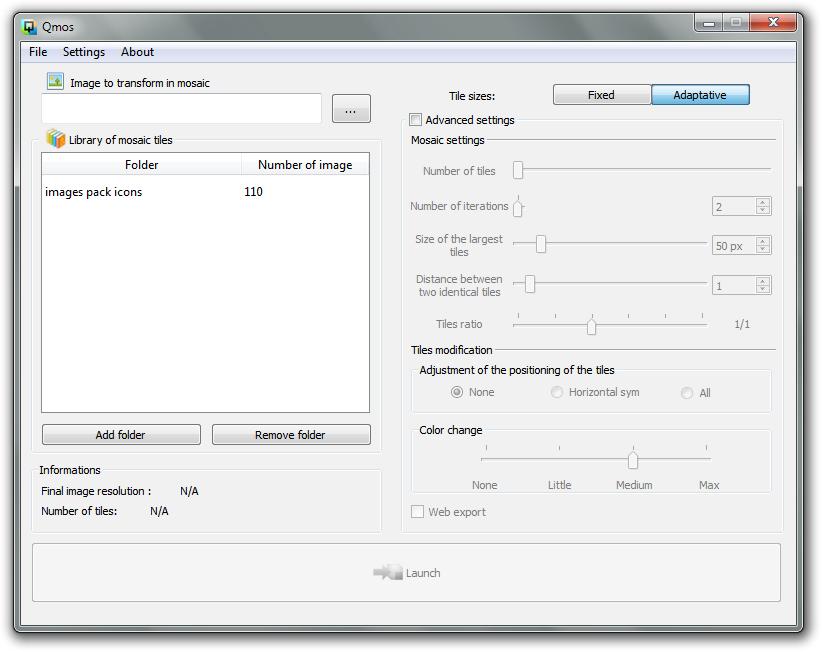This screenshot has height=652, width=822.
Task: Sort by the Number of image column header
Action: tap(305, 165)
